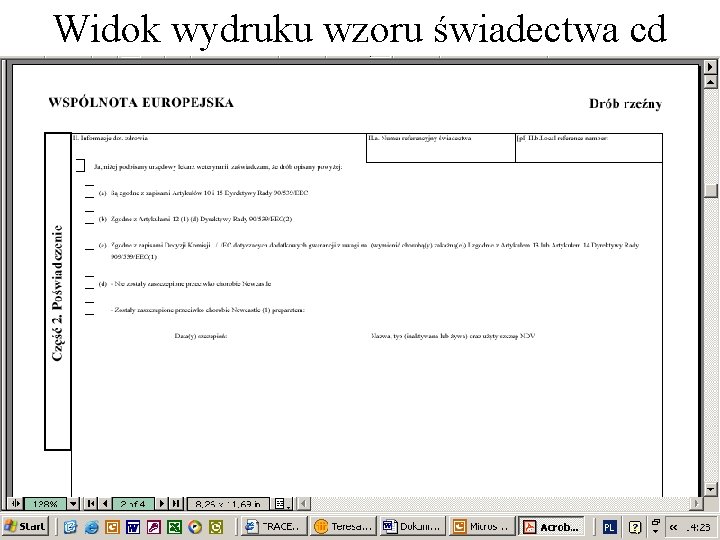
Task: Click the PL language indicator
Action: [x=609, y=527]
